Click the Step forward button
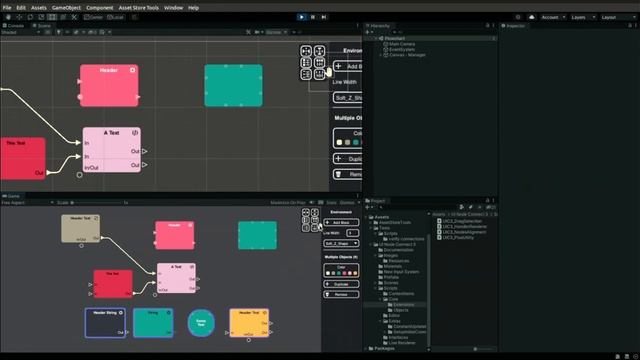 [324, 17]
